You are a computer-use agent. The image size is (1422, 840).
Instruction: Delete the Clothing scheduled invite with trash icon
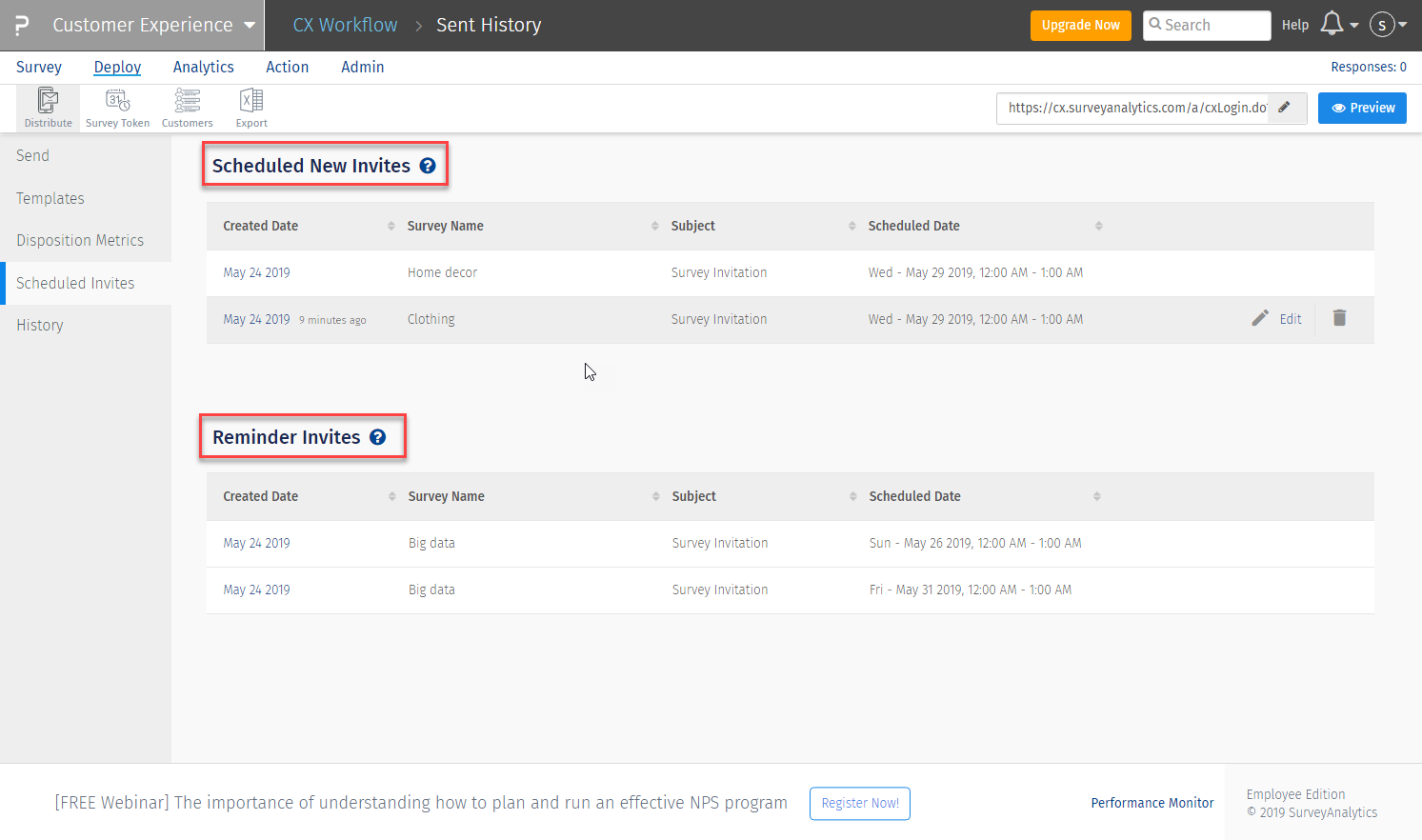pos(1339,318)
